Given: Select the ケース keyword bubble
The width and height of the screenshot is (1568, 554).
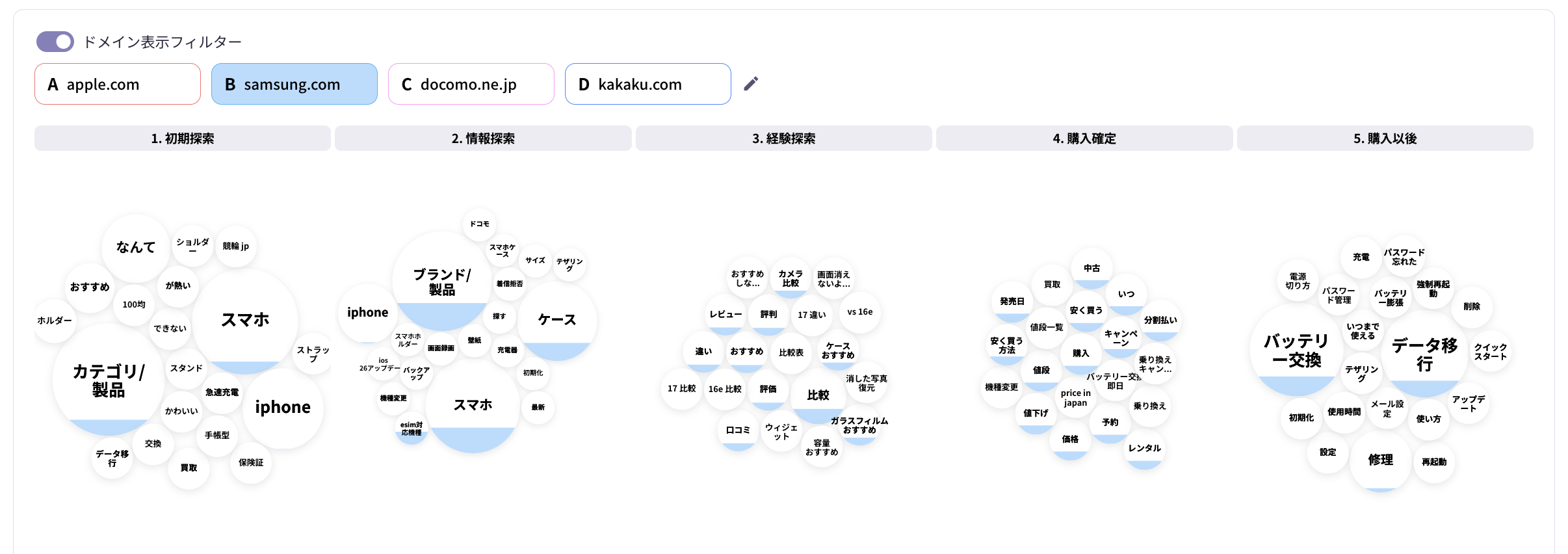Looking at the screenshot, I should 557,320.
